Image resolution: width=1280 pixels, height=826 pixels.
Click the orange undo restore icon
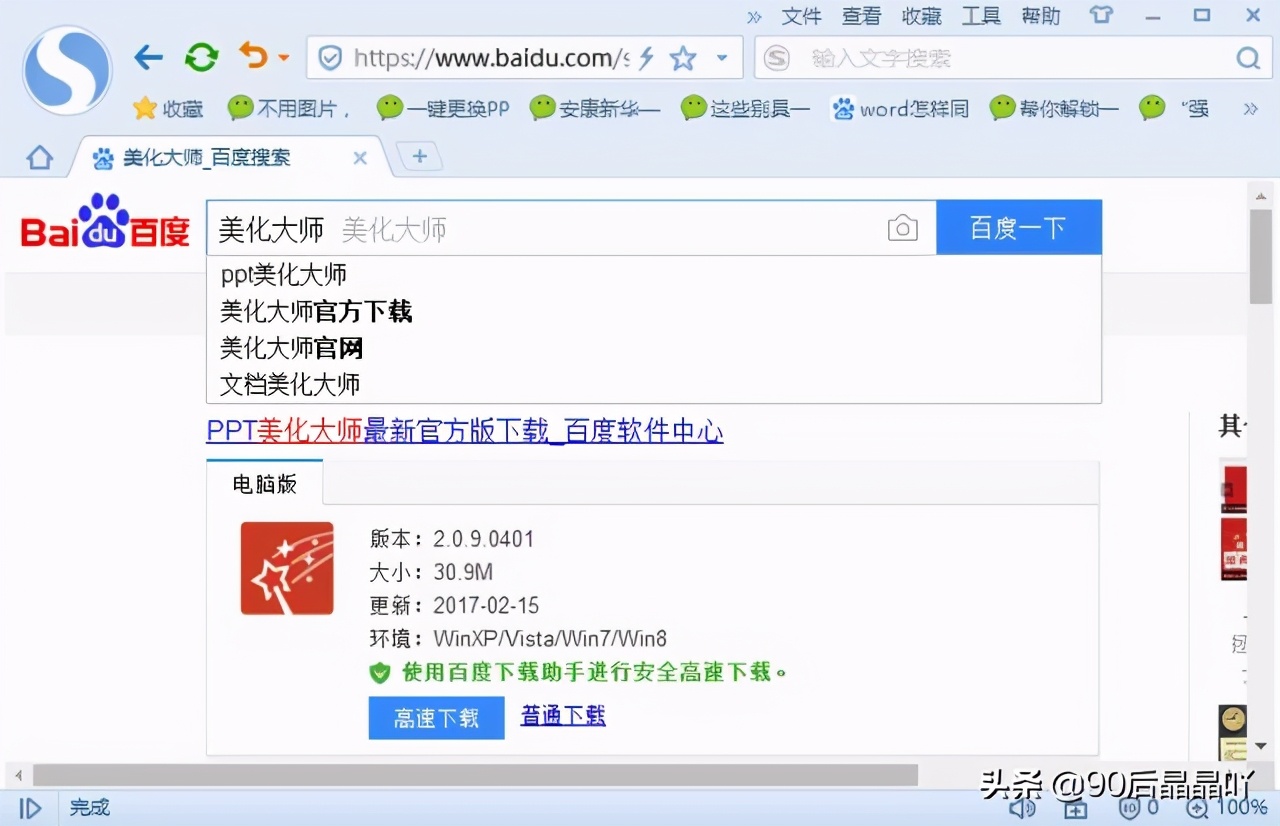tap(254, 55)
